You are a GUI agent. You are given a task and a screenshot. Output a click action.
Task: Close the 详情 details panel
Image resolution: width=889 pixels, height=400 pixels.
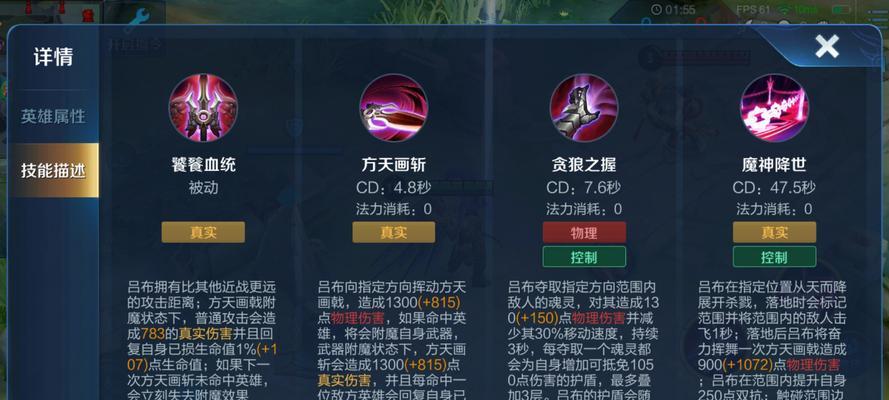point(827,46)
